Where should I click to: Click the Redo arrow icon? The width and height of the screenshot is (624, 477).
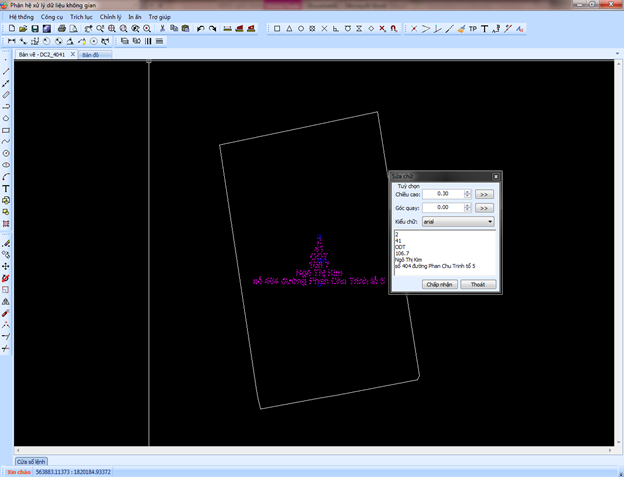214,29
